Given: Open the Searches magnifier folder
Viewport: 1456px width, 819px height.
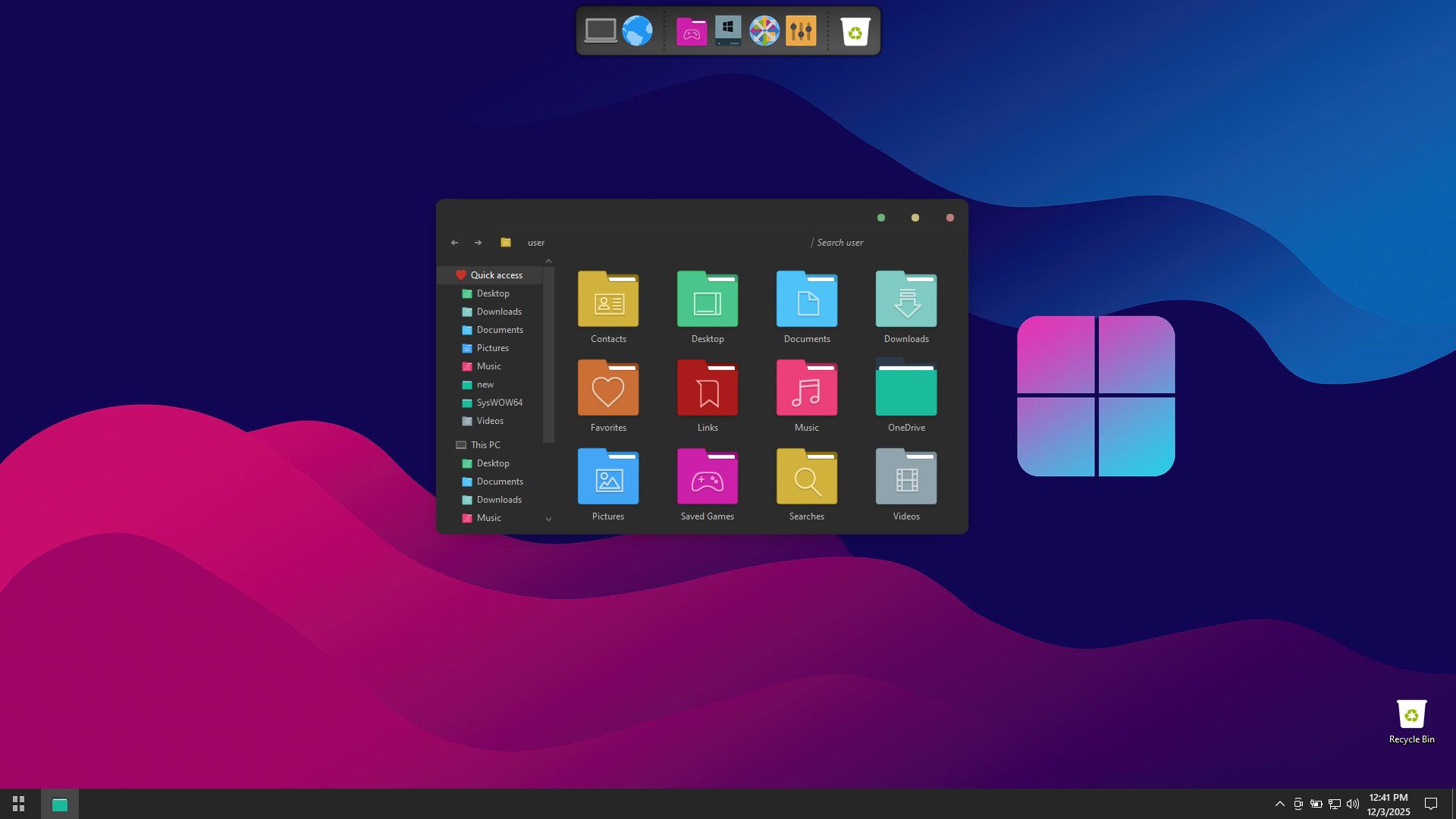Looking at the screenshot, I should [806, 478].
